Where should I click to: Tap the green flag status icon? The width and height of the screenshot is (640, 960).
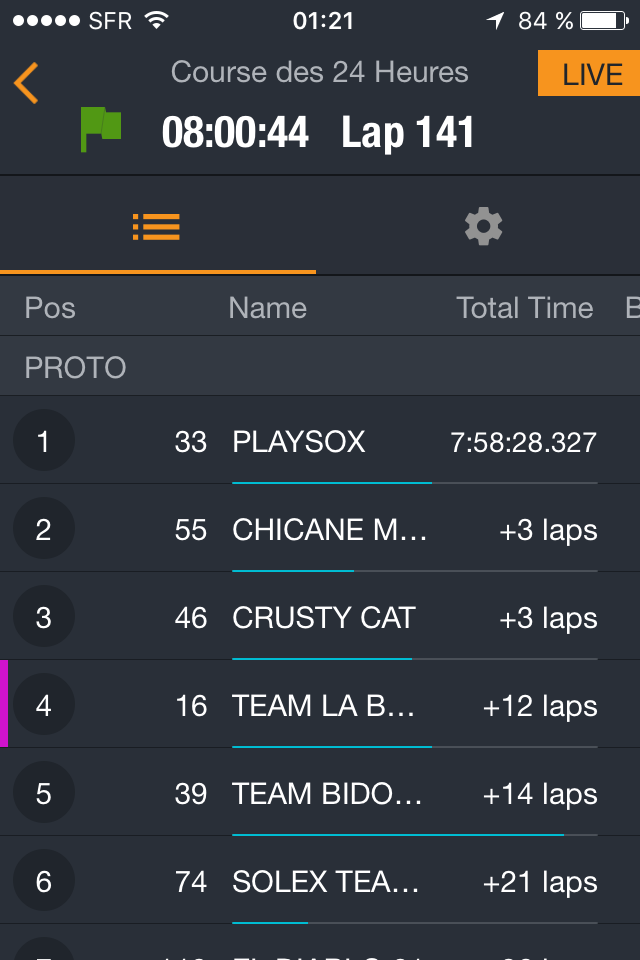100,130
